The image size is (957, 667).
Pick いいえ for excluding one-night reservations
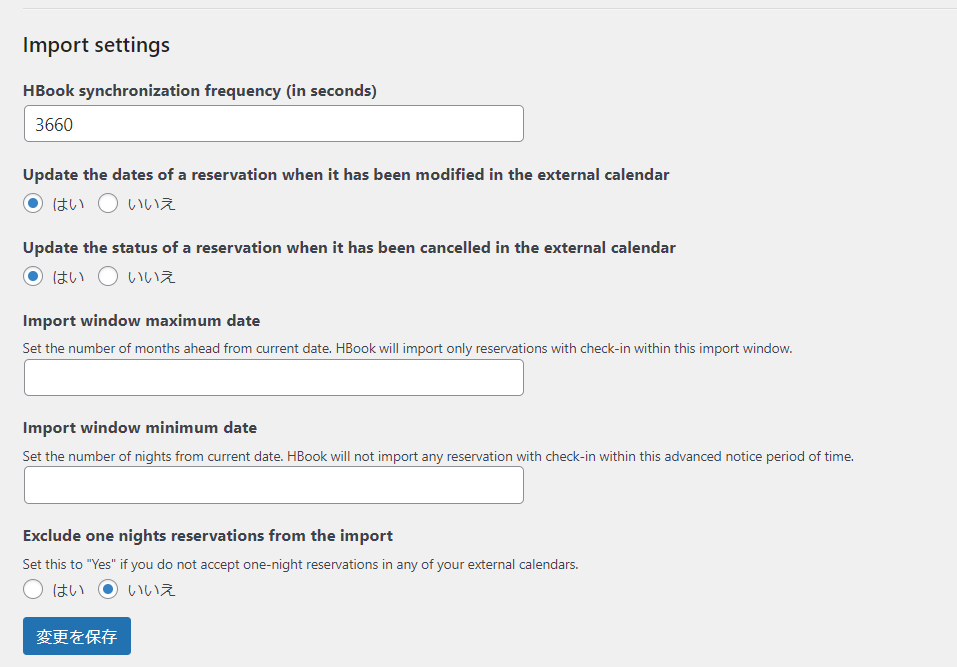(x=108, y=589)
